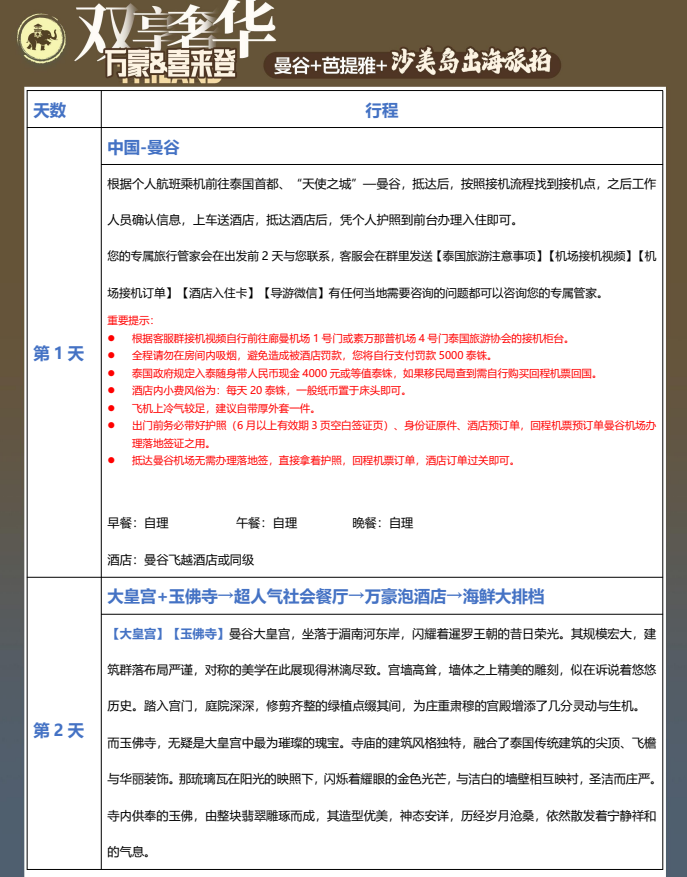
Task: Click the 双享奢华 title graphic
Action: click(176, 29)
